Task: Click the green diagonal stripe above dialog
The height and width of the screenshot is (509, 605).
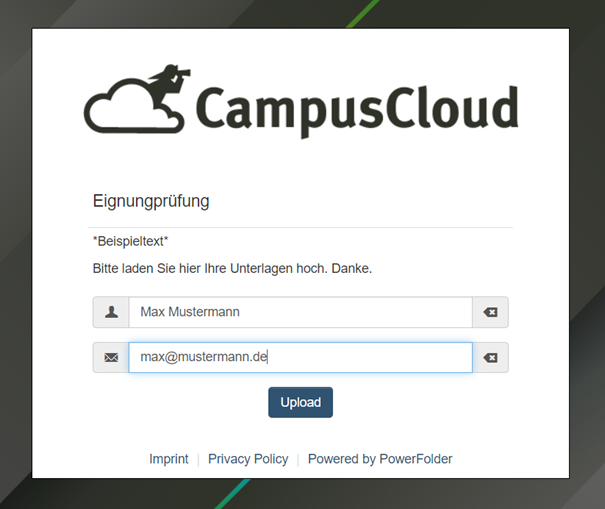Action: (x=363, y=14)
